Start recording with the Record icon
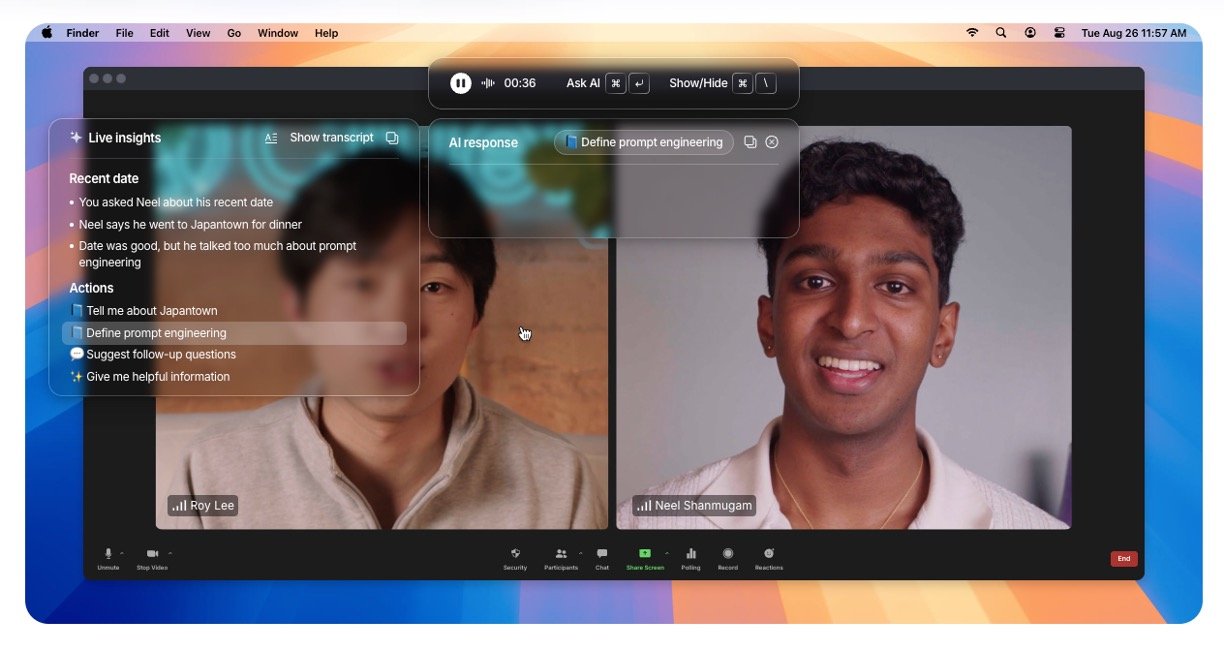The width and height of the screenshot is (1224, 652). [728, 554]
